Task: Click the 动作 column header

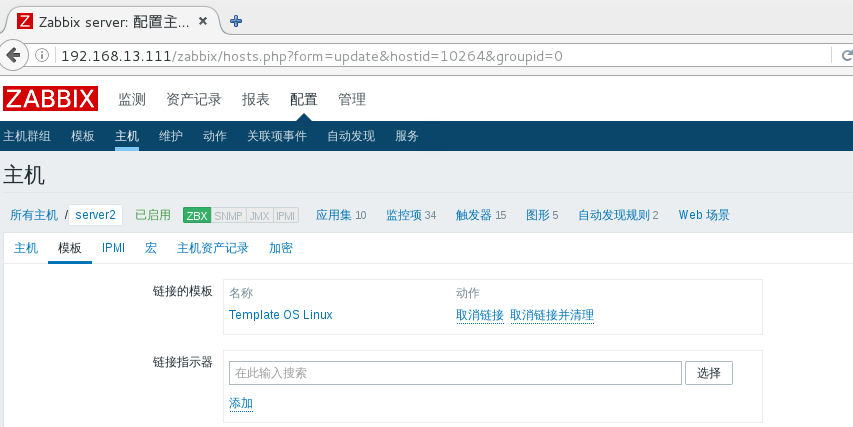Action: pos(468,293)
